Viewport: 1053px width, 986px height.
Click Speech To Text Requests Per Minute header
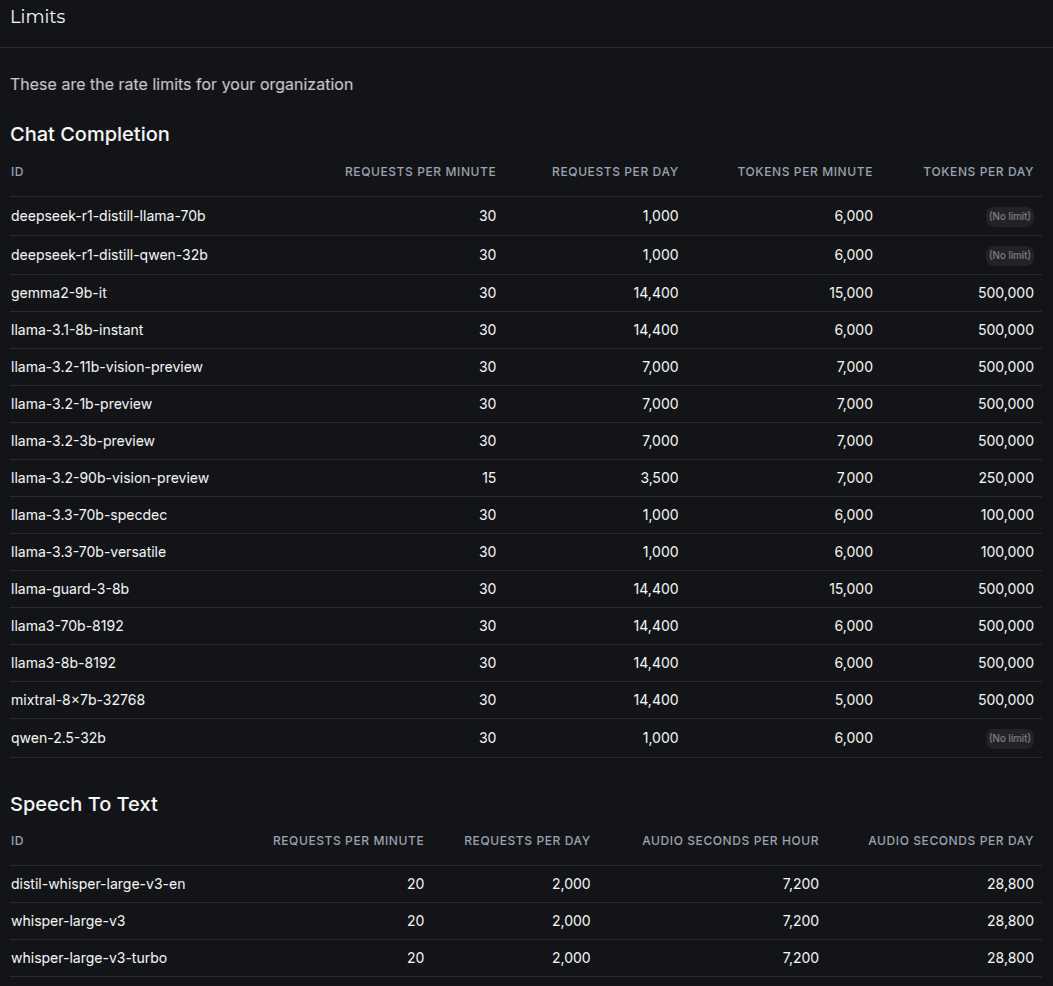tap(349, 841)
